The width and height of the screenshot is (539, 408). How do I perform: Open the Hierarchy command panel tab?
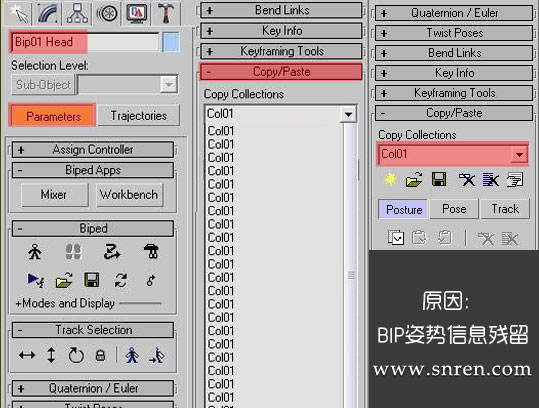click(77, 13)
